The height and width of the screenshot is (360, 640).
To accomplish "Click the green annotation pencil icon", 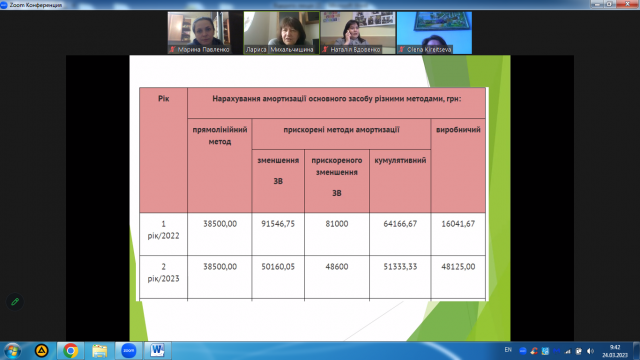I will 15,302.
